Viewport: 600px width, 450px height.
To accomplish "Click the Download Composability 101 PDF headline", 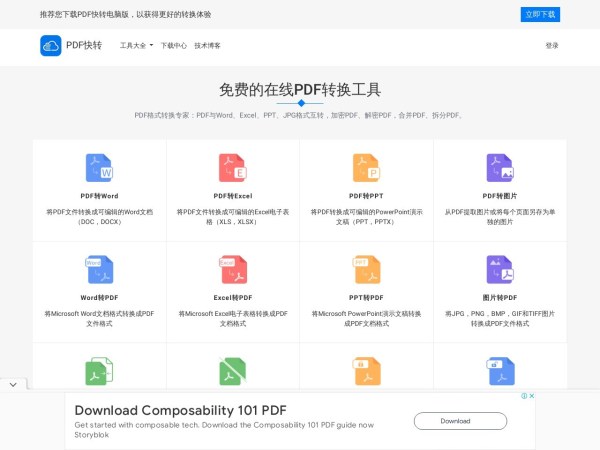I will click(180, 410).
